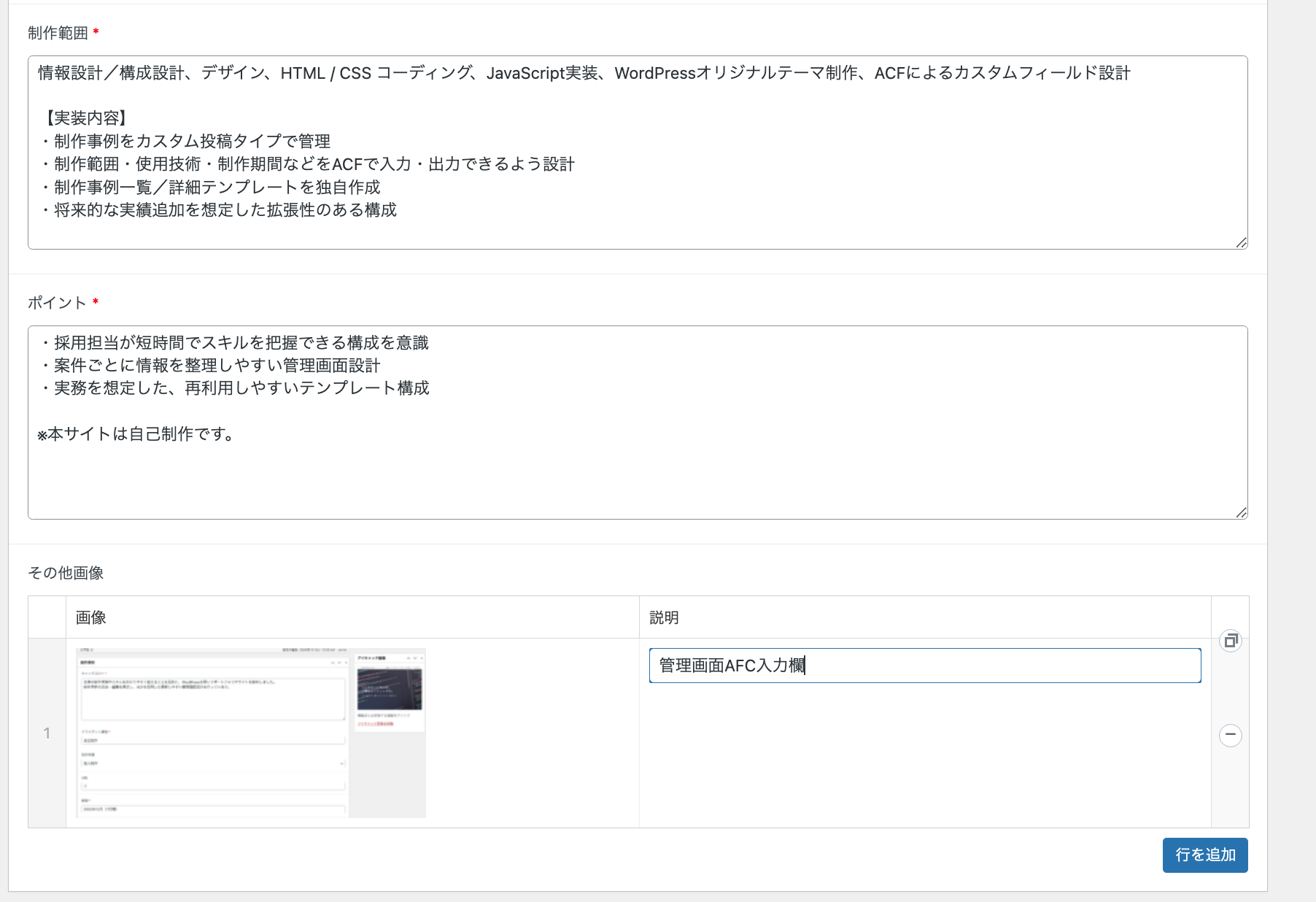This screenshot has width=1316, height=902.
Task: Click the 将来的な実績追加 line in textarea
Action: 225,210
